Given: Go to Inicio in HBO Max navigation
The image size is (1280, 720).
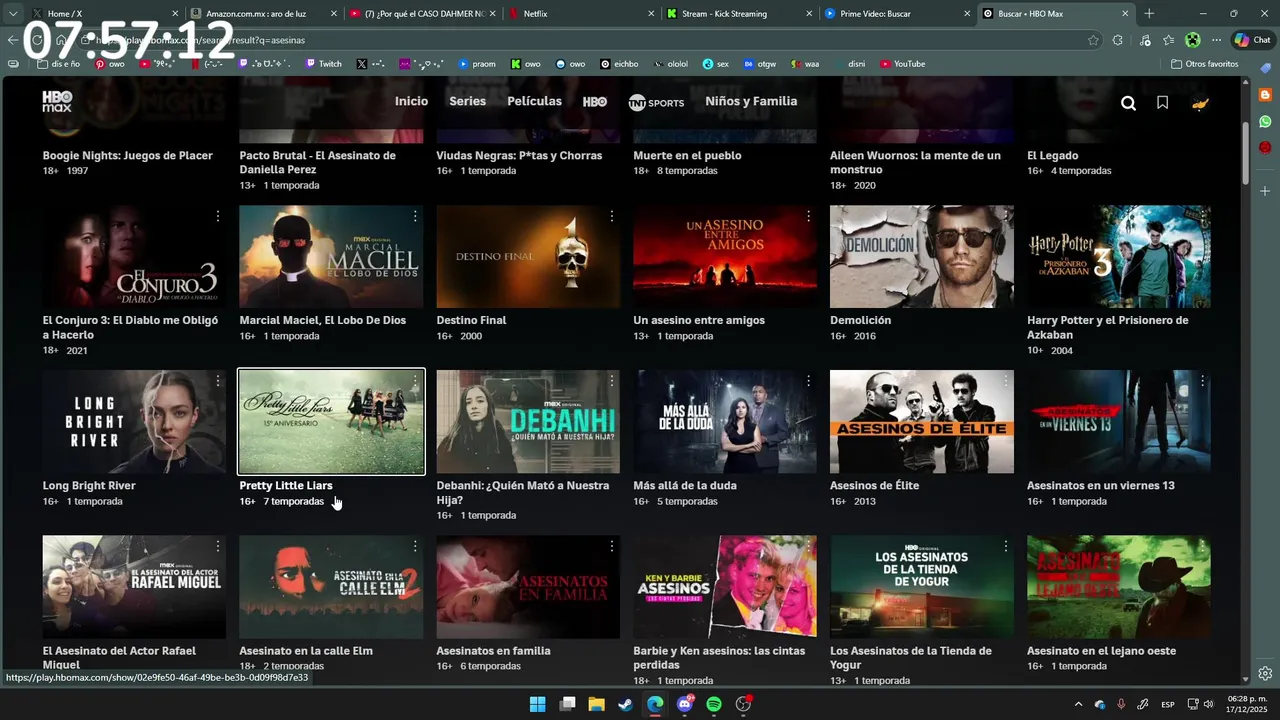Looking at the screenshot, I should pos(411,101).
